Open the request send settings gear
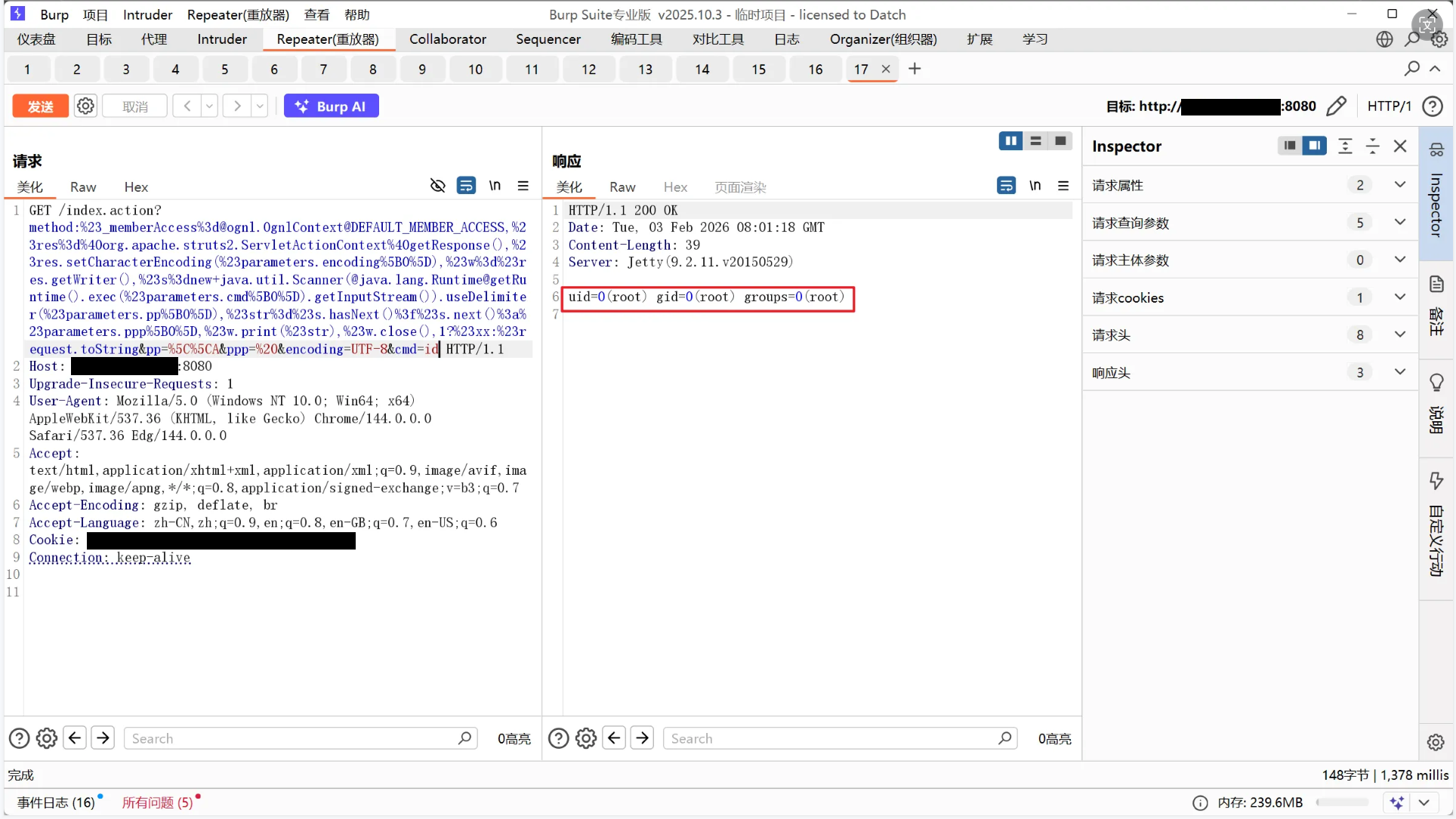1456x819 pixels. click(x=86, y=106)
